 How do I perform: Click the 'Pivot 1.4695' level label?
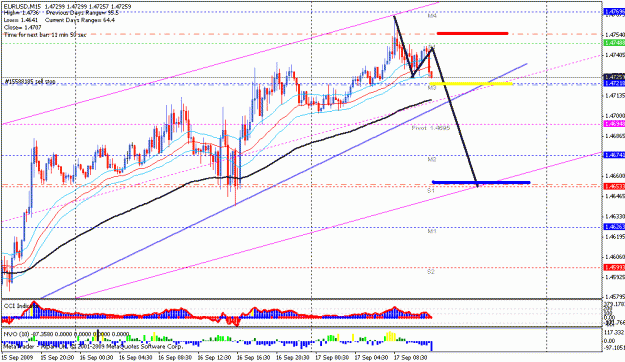(x=431, y=128)
